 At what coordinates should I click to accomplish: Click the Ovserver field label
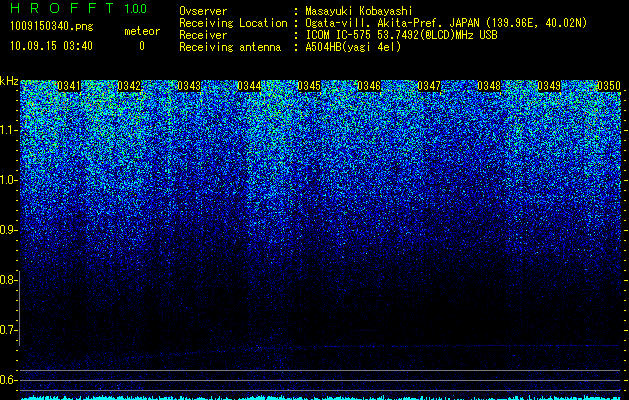(x=203, y=11)
